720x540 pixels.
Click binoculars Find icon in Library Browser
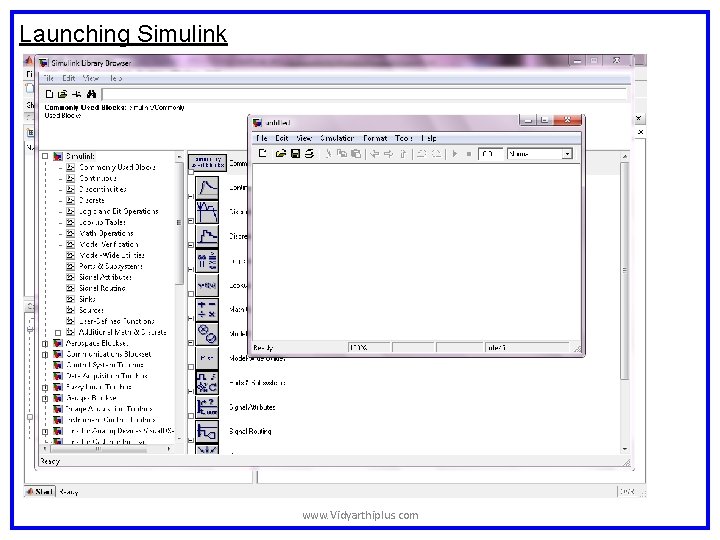(x=91, y=94)
